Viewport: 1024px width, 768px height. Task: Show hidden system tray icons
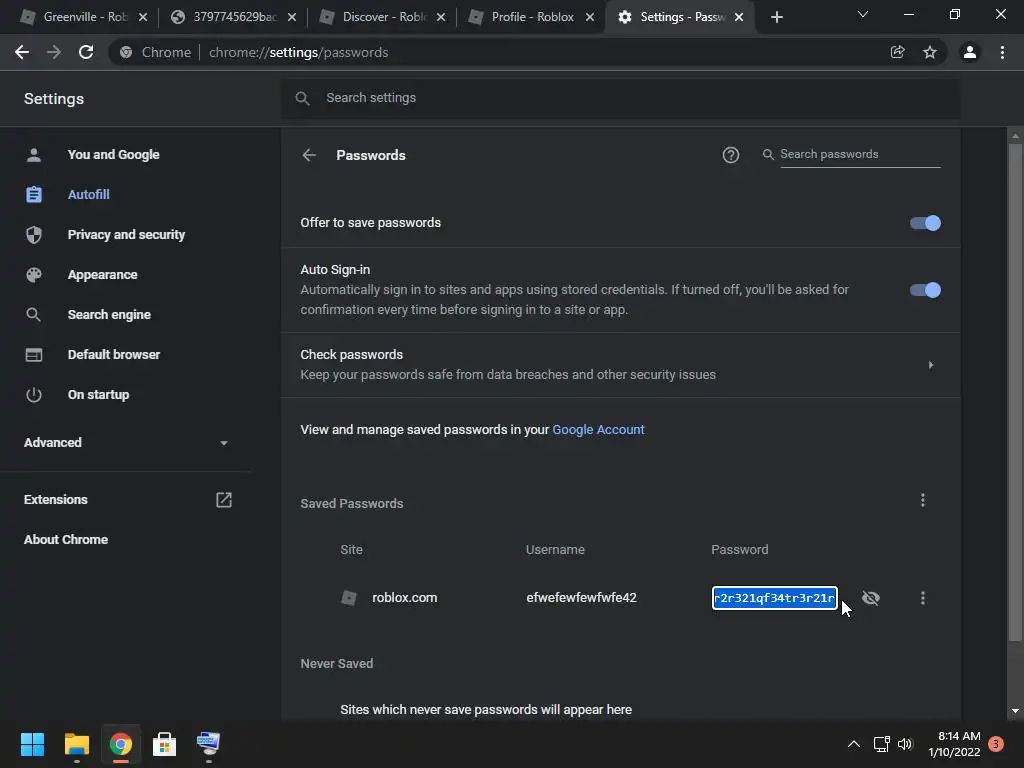(x=854, y=744)
